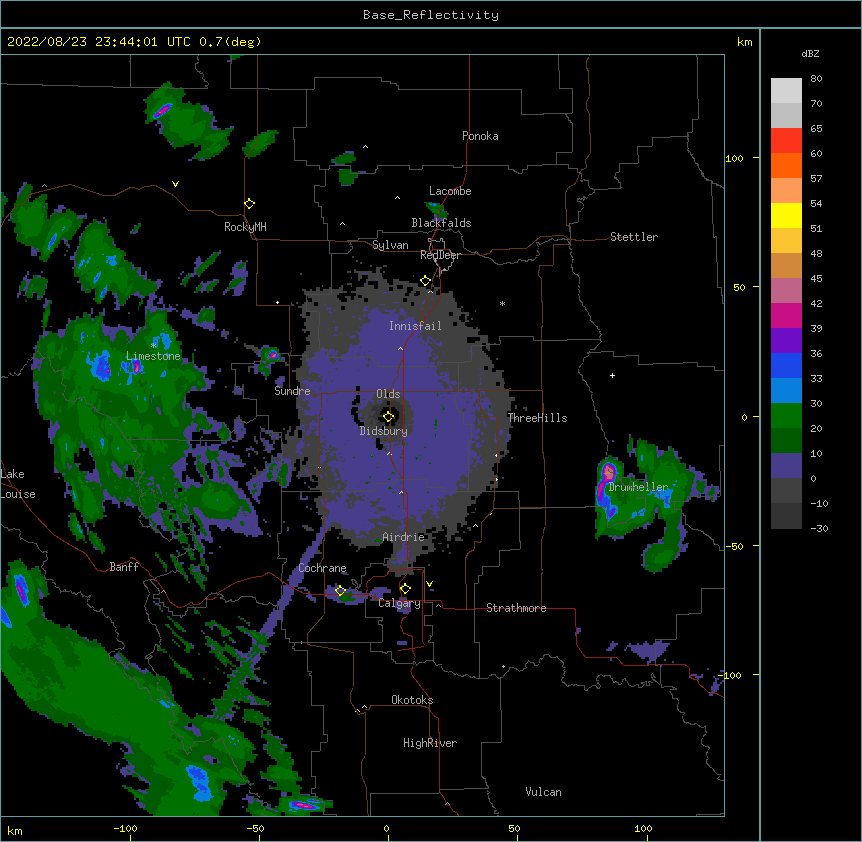This screenshot has height=842, width=862.
Task: Click the RockyMH label
Action: click(245, 227)
